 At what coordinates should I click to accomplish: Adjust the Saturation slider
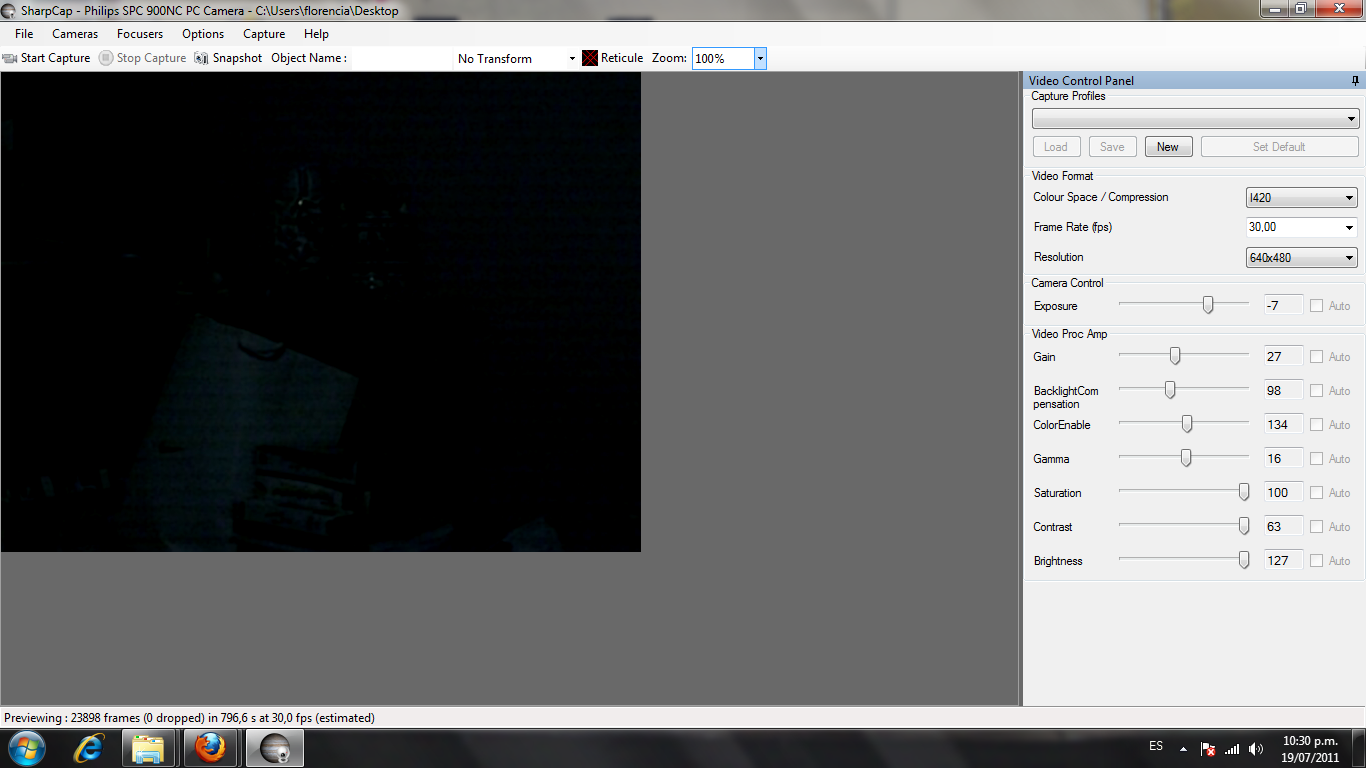tap(1244, 492)
